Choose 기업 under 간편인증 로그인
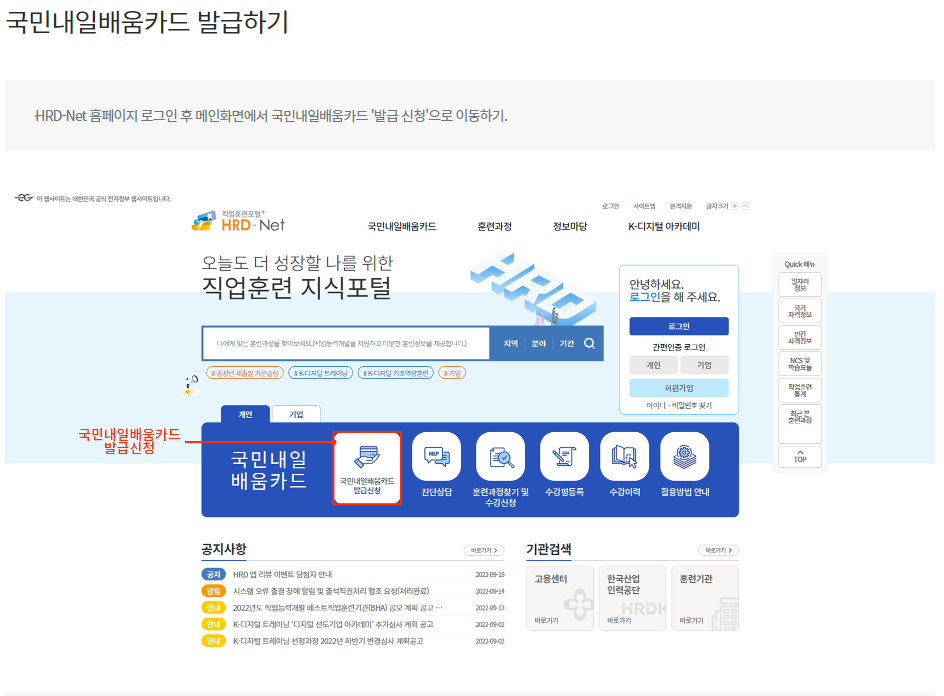This screenshot has height=696, width=944. pos(704,365)
